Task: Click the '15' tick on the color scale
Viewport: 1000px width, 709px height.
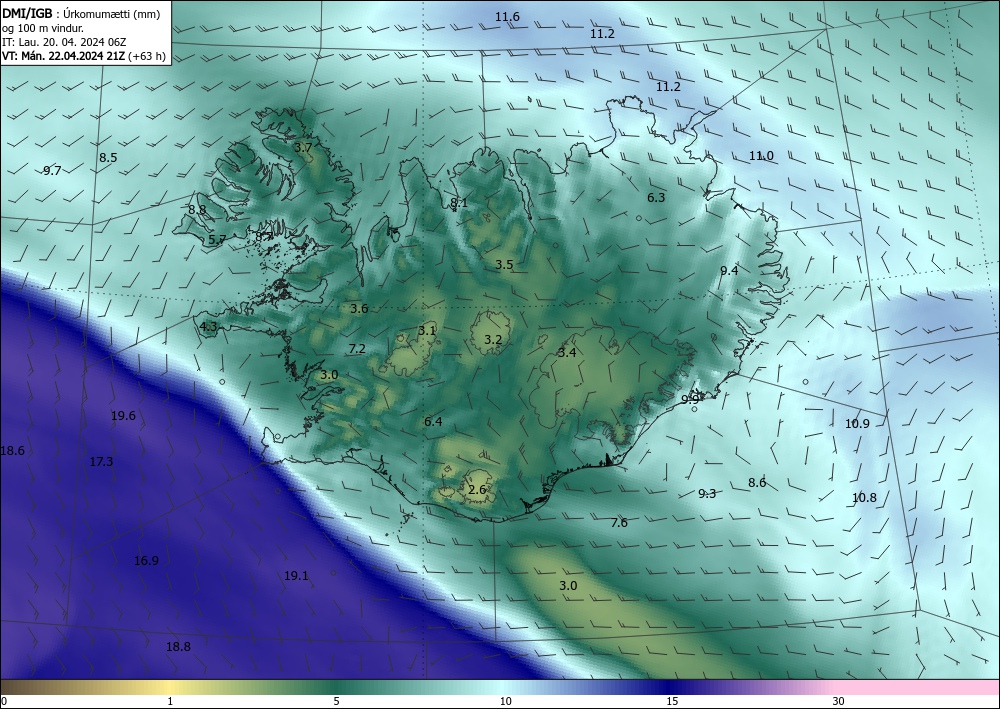Action: pos(672,701)
